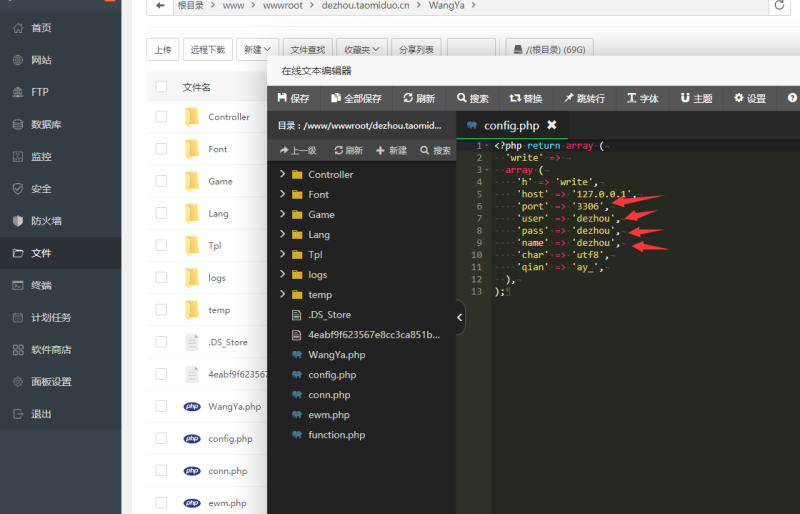Click wwwroot in the breadcrumb path
The width and height of the screenshot is (800, 514).
coord(283,6)
